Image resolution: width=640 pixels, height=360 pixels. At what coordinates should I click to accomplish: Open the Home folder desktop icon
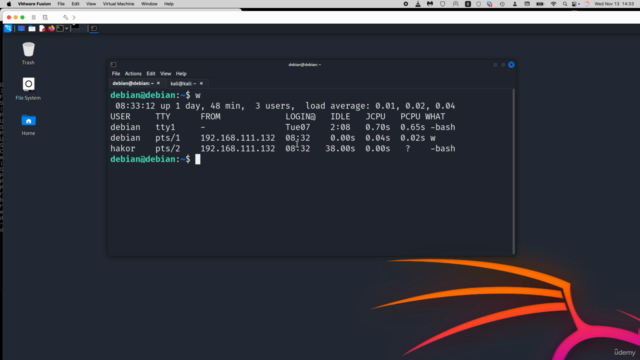tap(28, 125)
